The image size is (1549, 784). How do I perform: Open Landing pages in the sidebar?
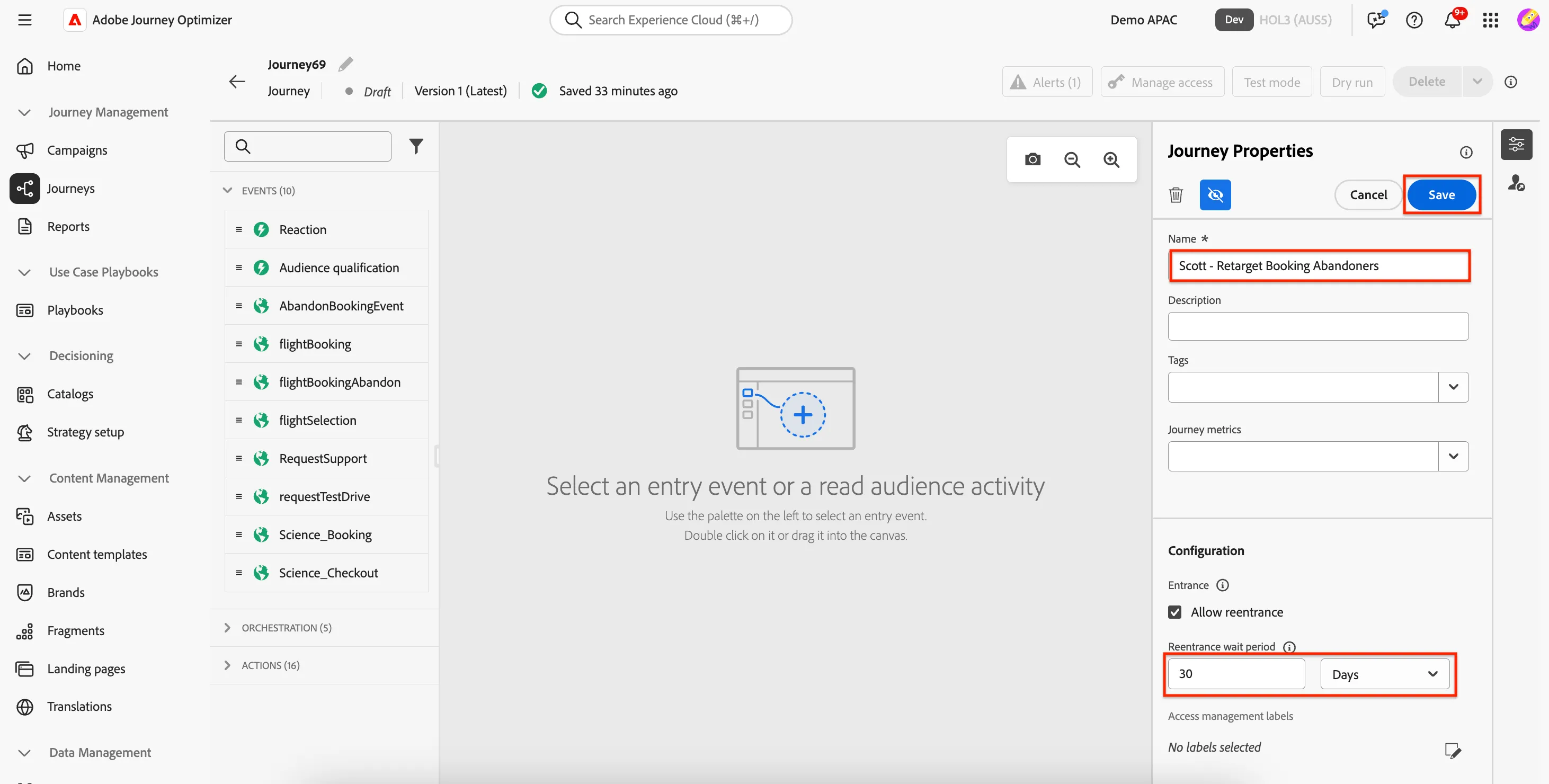[x=86, y=669]
